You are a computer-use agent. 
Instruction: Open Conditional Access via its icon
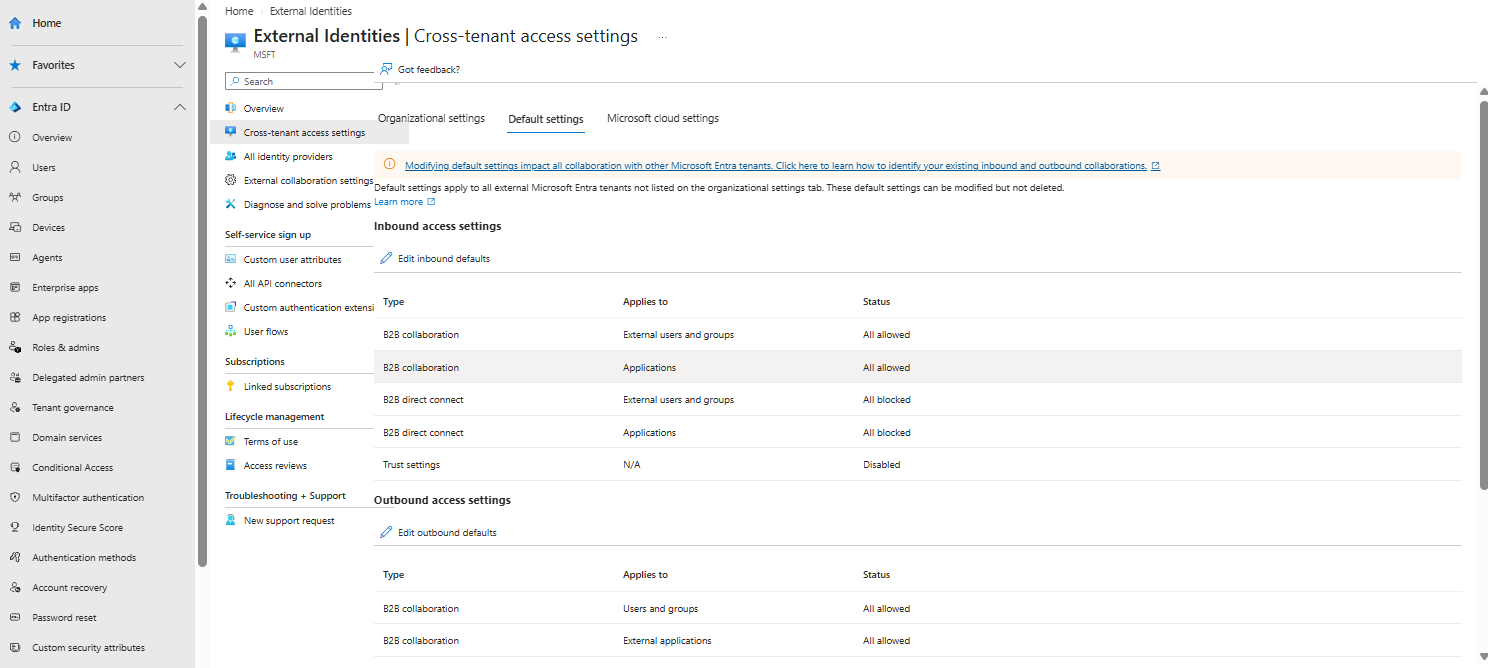coord(15,467)
